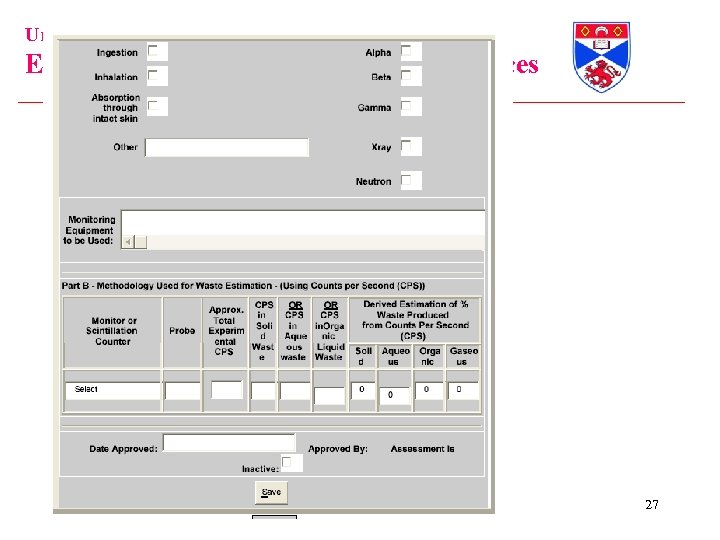Click the Approx. Total Experimental CPS field

226,389
